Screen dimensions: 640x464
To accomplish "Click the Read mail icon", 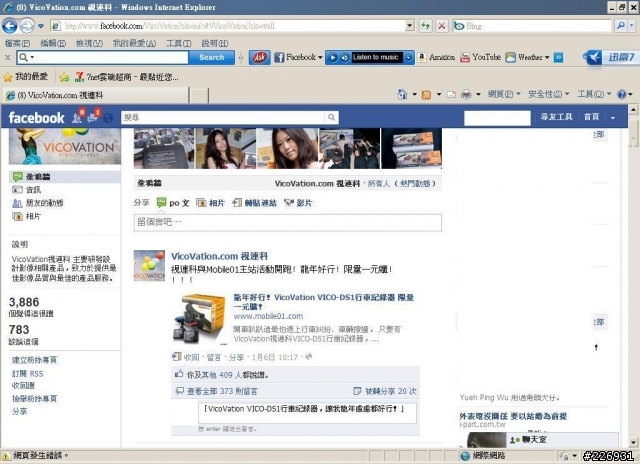I will 451,95.
